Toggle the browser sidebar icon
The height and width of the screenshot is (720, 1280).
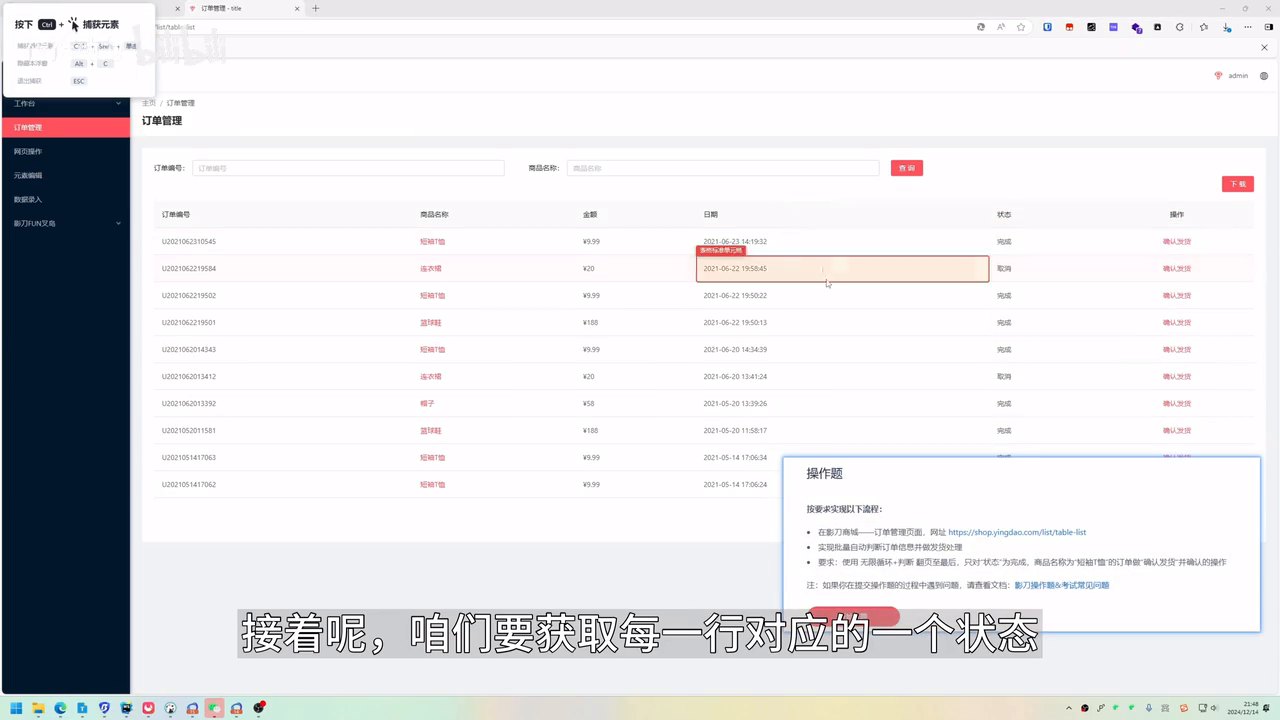(1269, 27)
